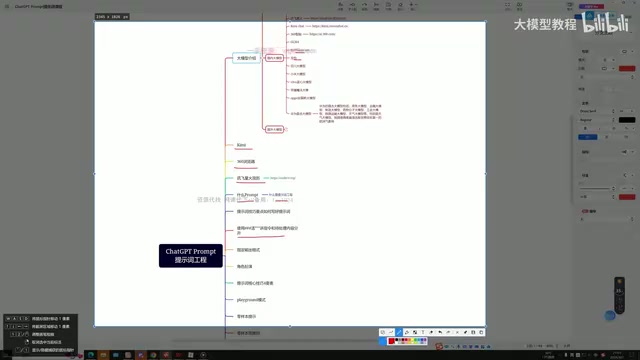Select the 讯飞星火大模型 node

click(248, 178)
